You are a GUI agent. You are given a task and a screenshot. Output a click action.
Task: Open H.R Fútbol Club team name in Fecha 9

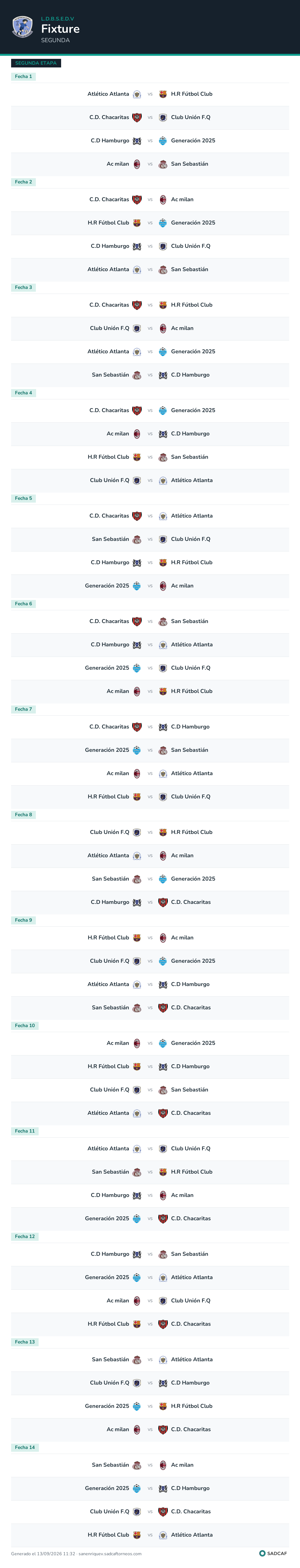point(109,937)
